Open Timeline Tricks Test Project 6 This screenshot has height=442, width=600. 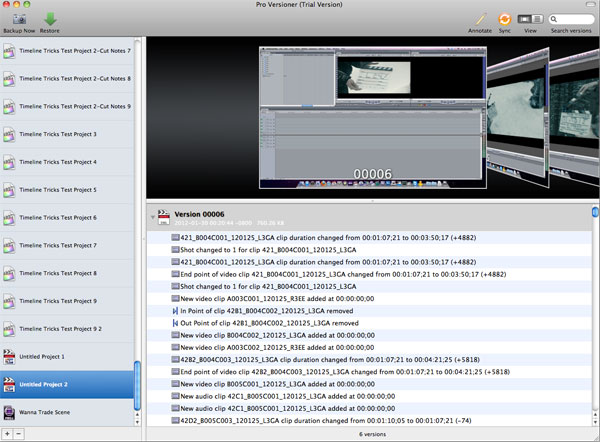[x=67, y=218]
